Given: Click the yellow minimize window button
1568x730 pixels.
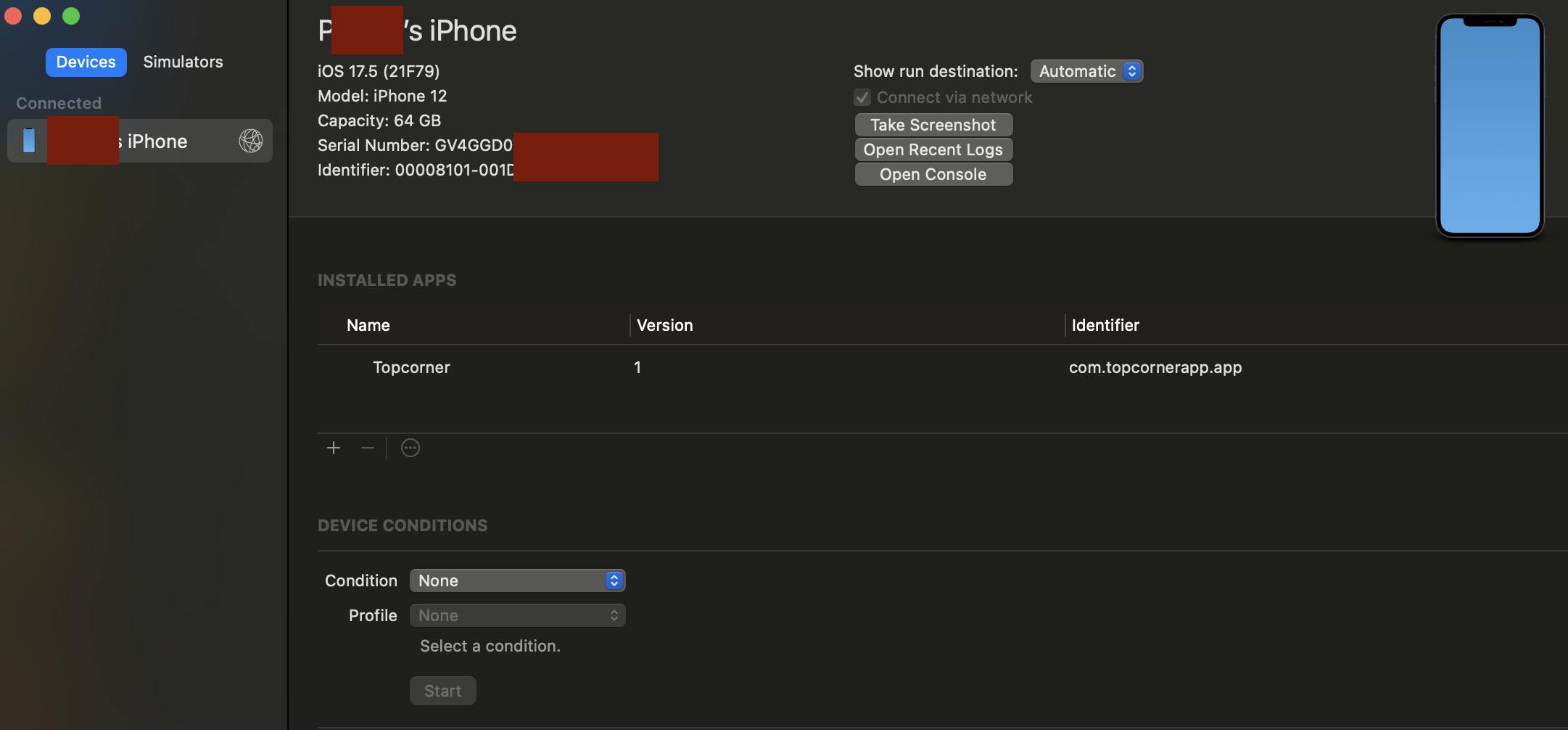Looking at the screenshot, I should coord(42,16).
